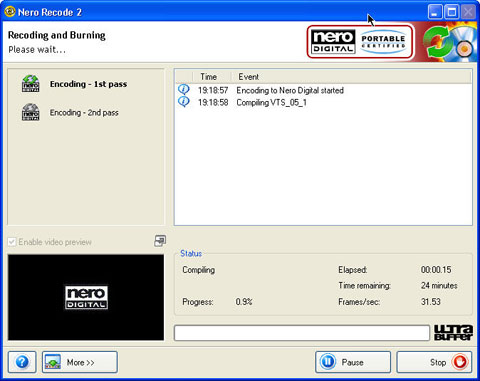Screen dimensions: 480x381
Task: Pause the encoding process
Action: coord(353,362)
